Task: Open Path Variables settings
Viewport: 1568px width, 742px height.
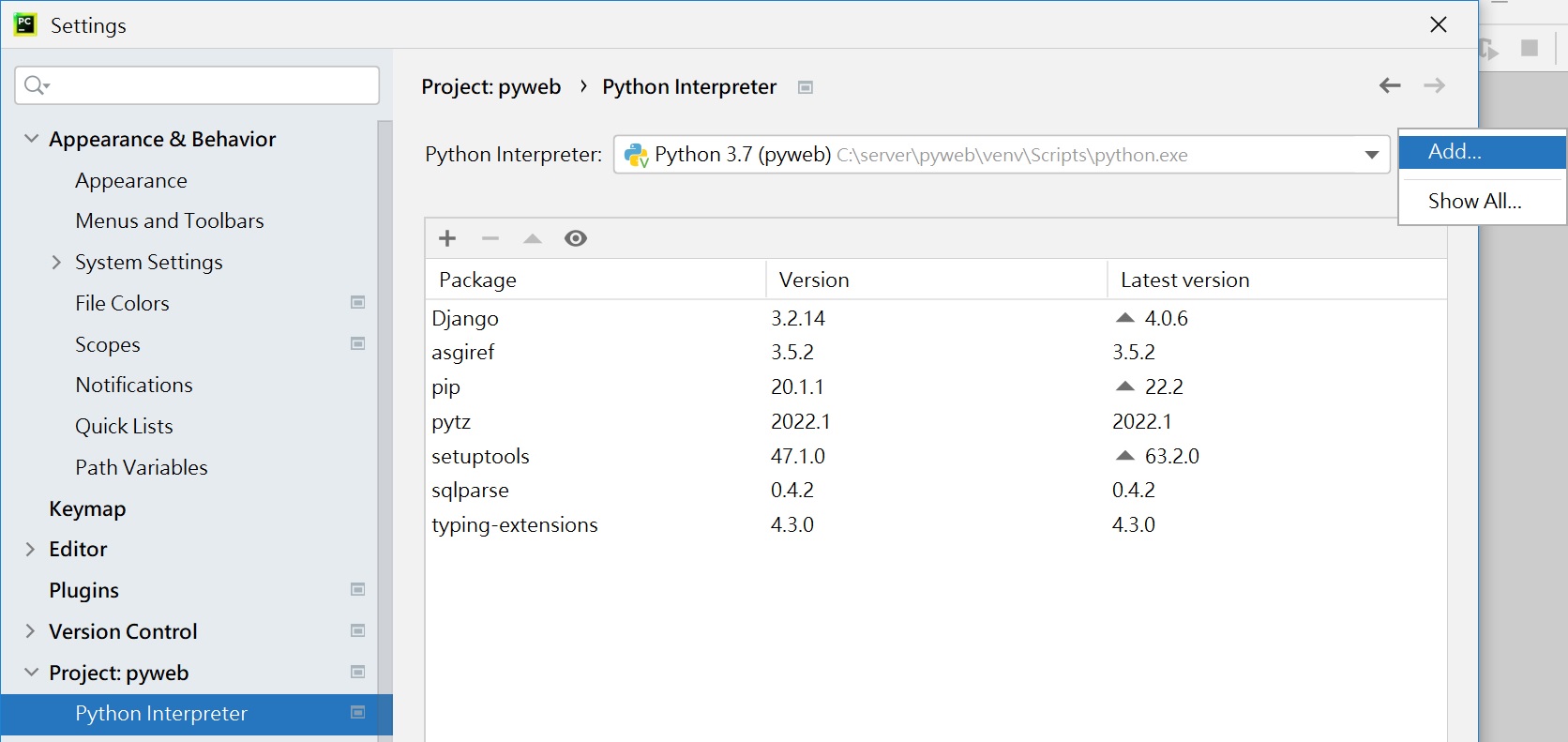Action: 142,467
